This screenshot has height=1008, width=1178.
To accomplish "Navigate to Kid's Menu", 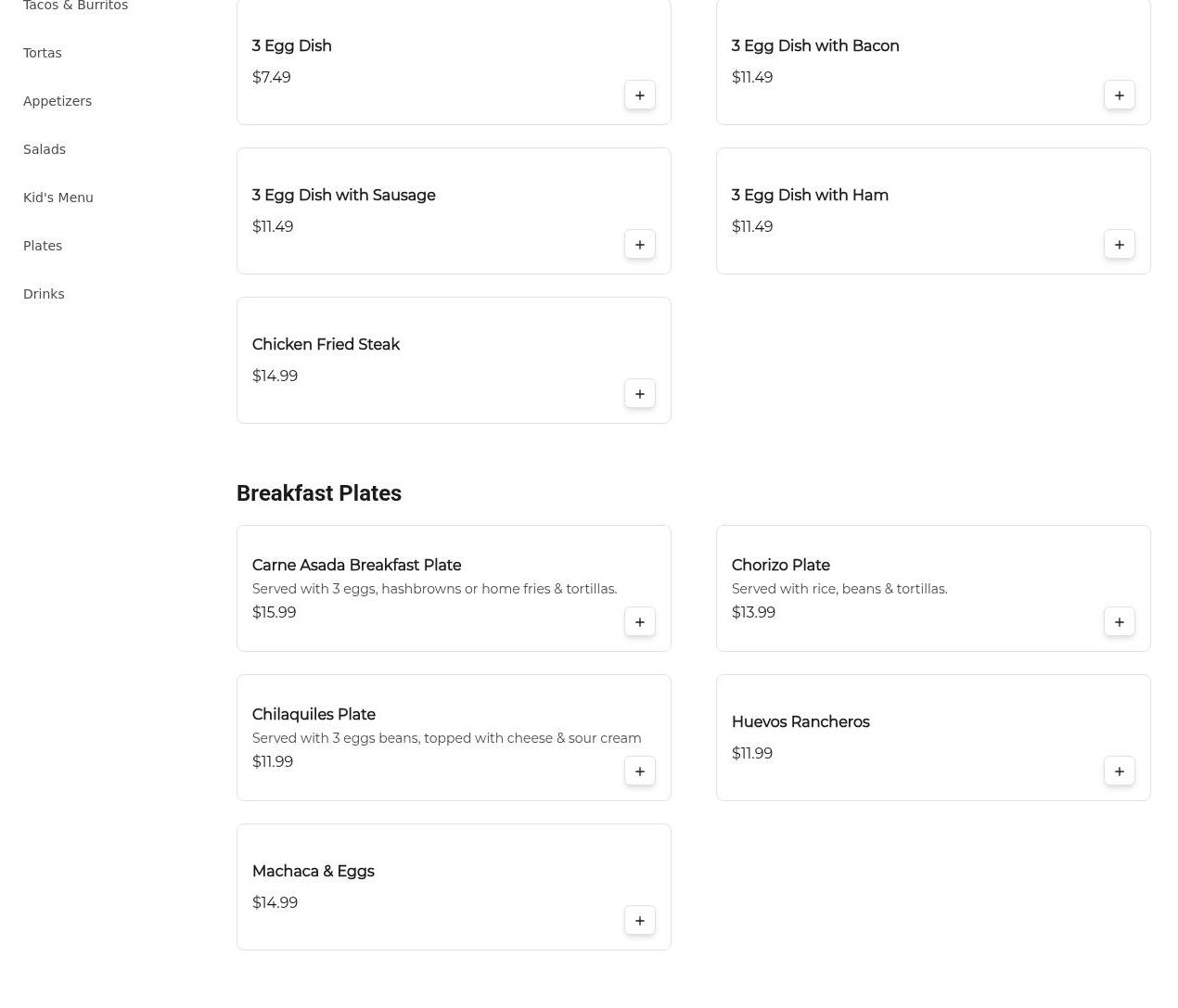I will [x=58, y=198].
